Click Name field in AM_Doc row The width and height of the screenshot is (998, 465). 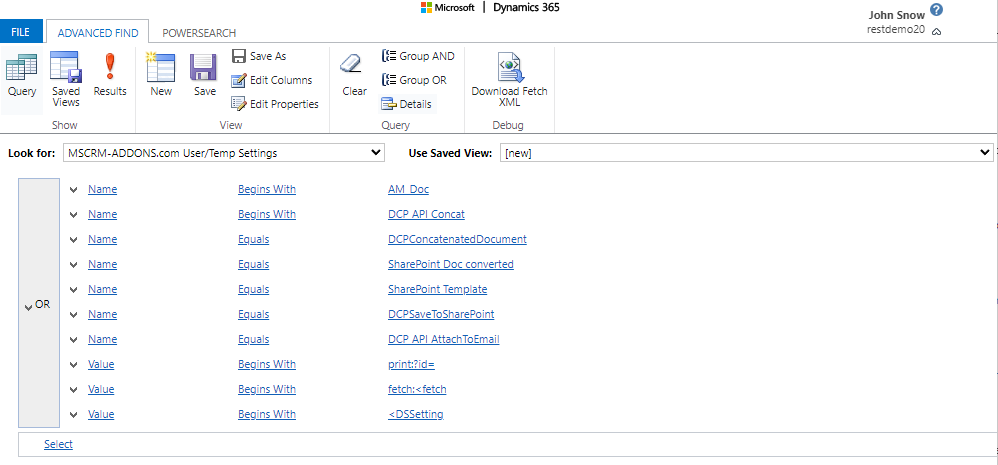(x=102, y=189)
